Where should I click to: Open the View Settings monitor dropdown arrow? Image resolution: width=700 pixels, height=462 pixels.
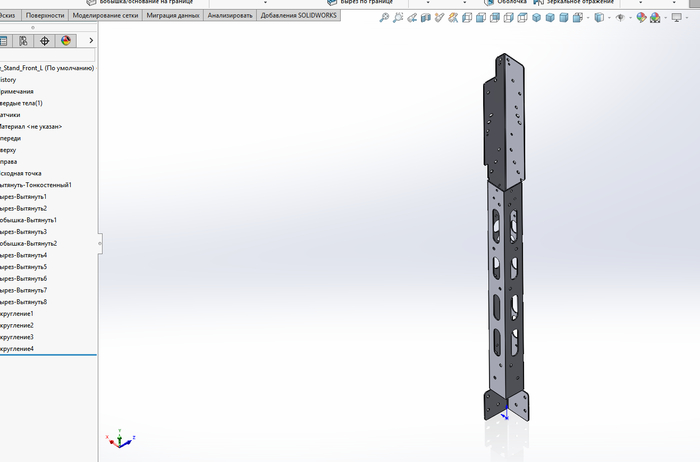(687, 18)
